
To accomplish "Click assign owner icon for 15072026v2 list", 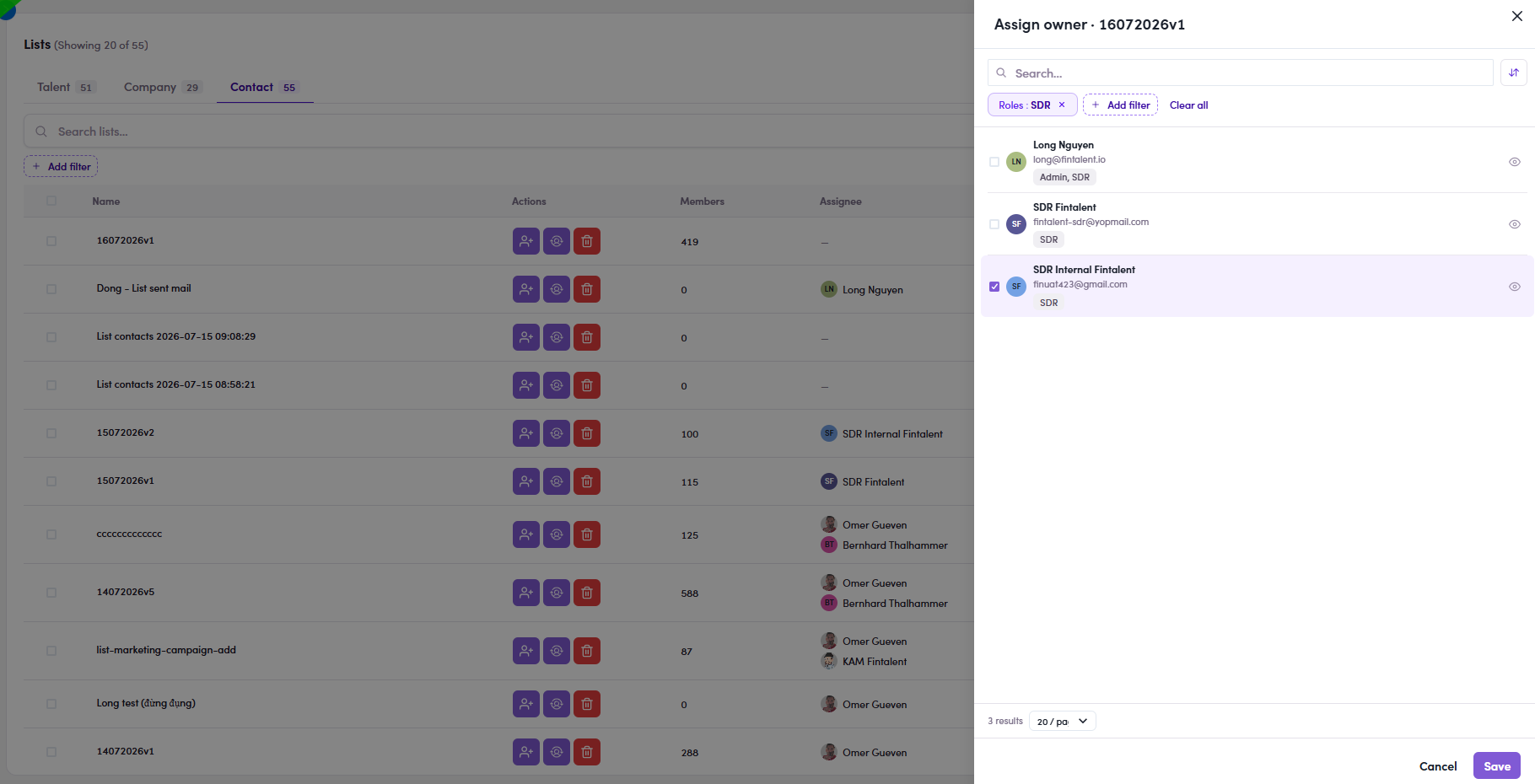I will [557, 433].
